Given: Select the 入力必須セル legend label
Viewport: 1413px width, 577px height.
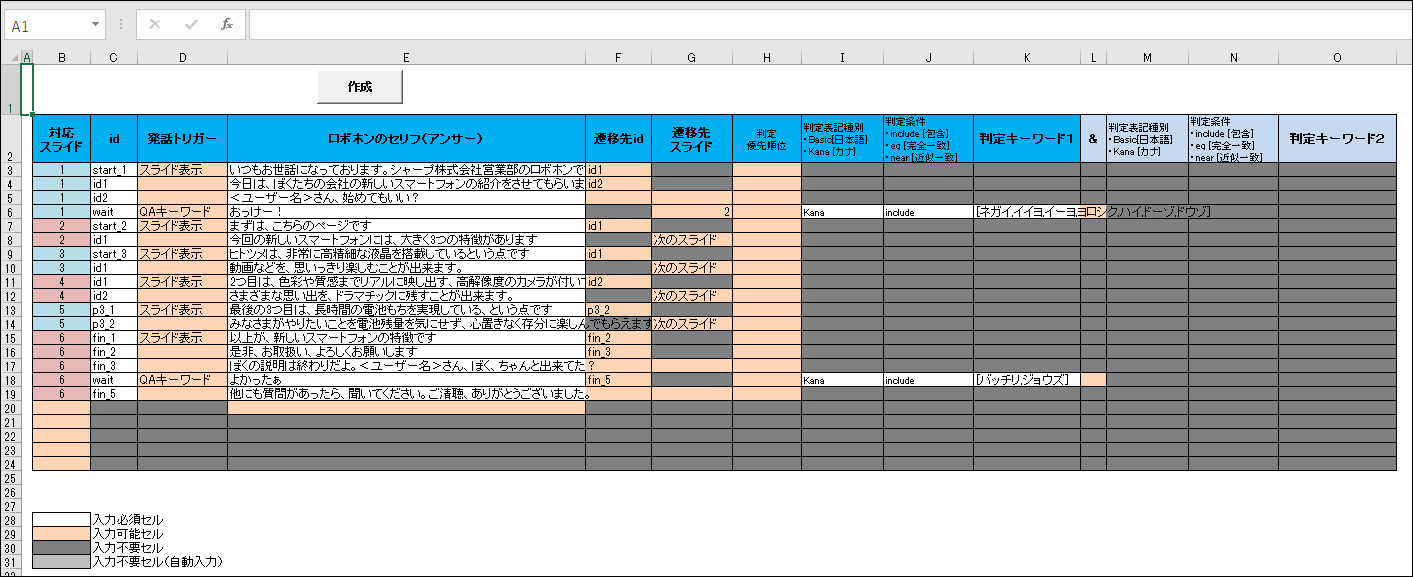Looking at the screenshot, I should (127, 520).
